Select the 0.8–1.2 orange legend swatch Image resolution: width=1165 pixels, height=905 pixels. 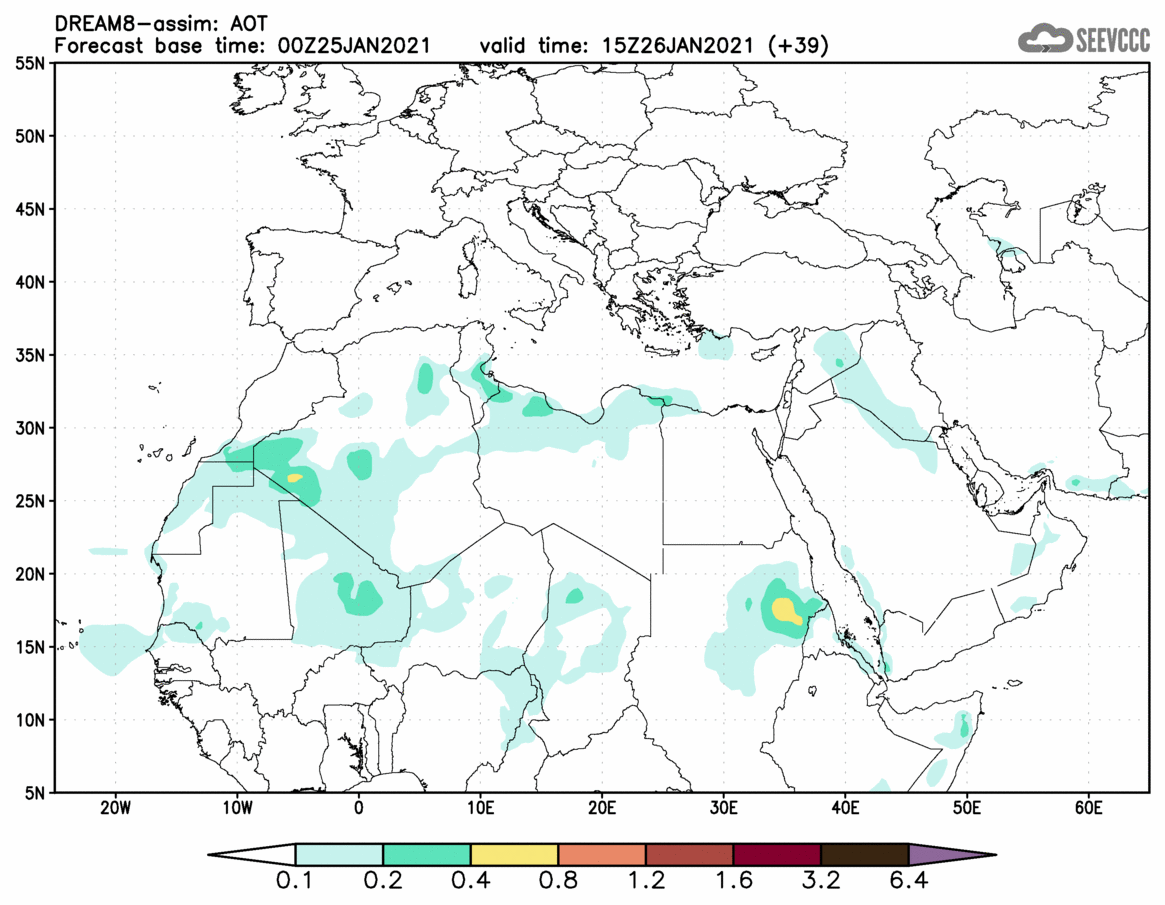602,854
